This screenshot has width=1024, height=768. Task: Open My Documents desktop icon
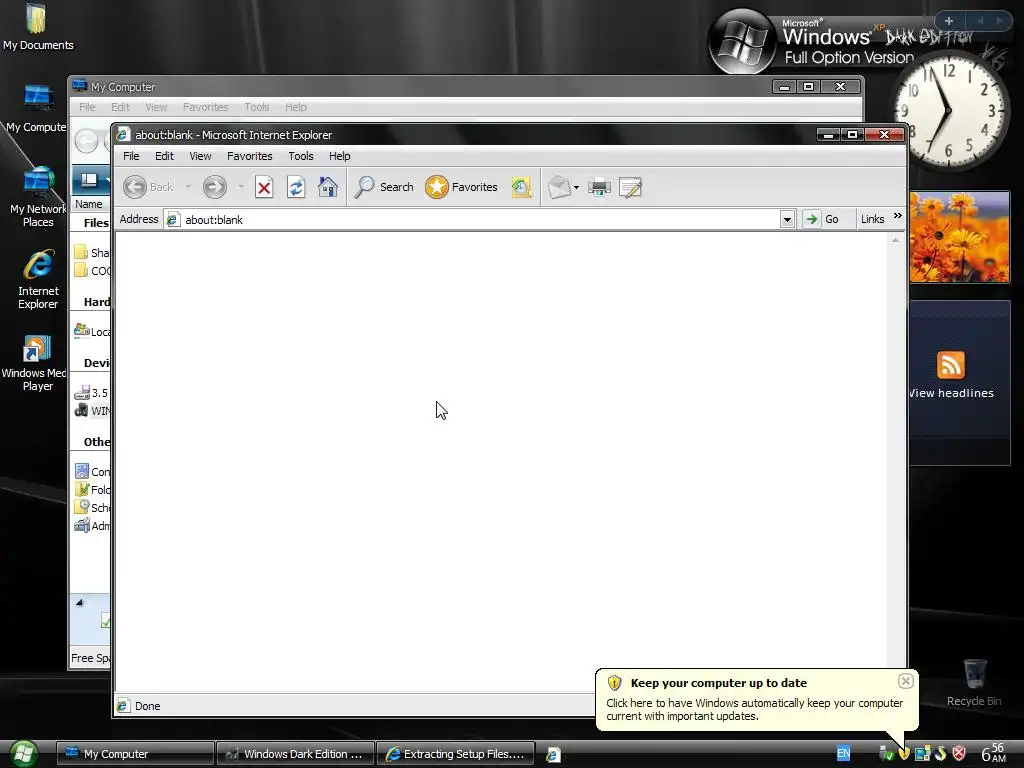point(37,27)
